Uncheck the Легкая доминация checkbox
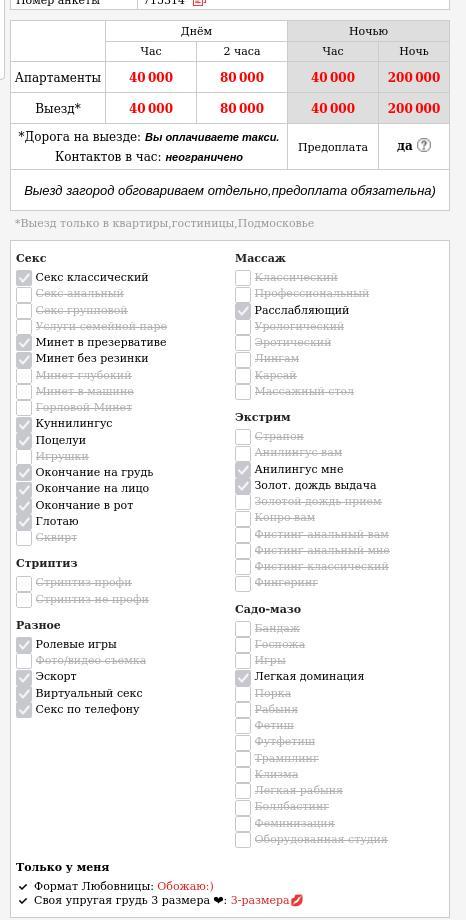 point(243,678)
